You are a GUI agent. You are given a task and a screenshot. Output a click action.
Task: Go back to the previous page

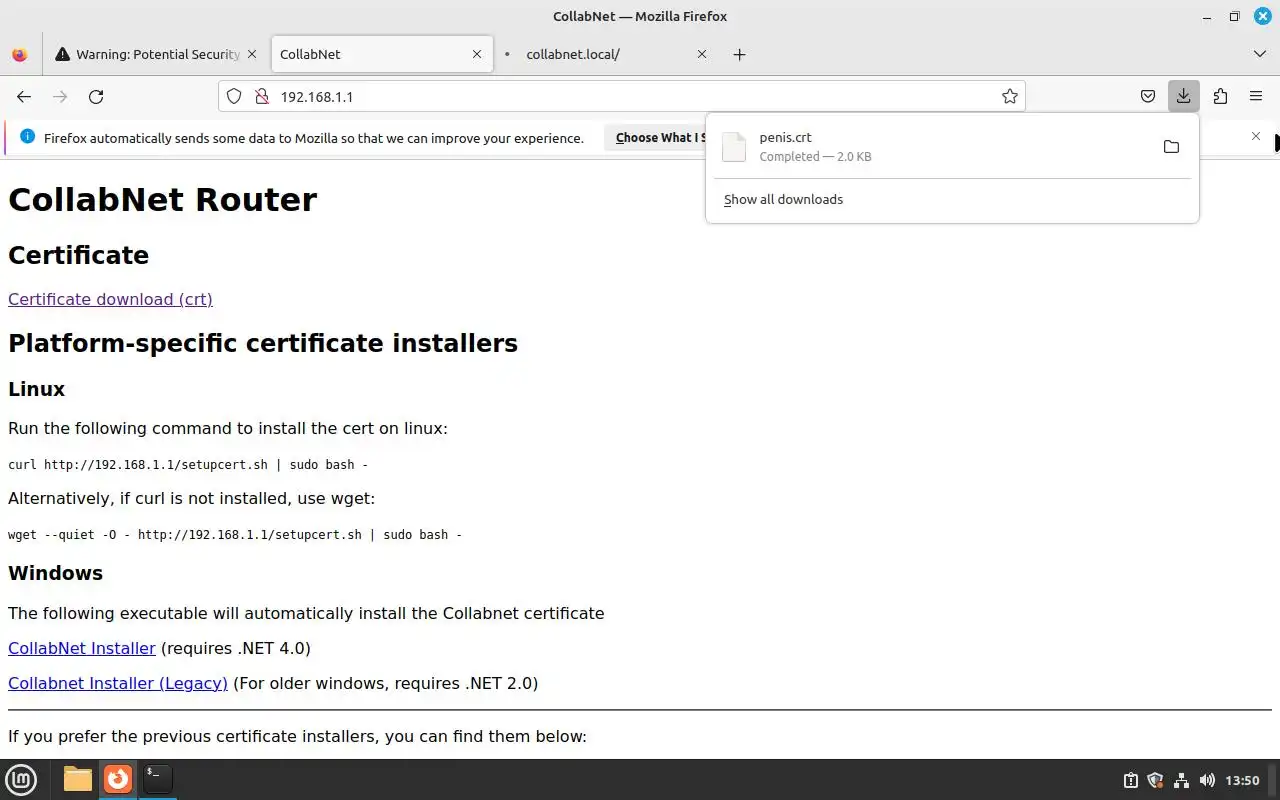(x=24, y=96)
